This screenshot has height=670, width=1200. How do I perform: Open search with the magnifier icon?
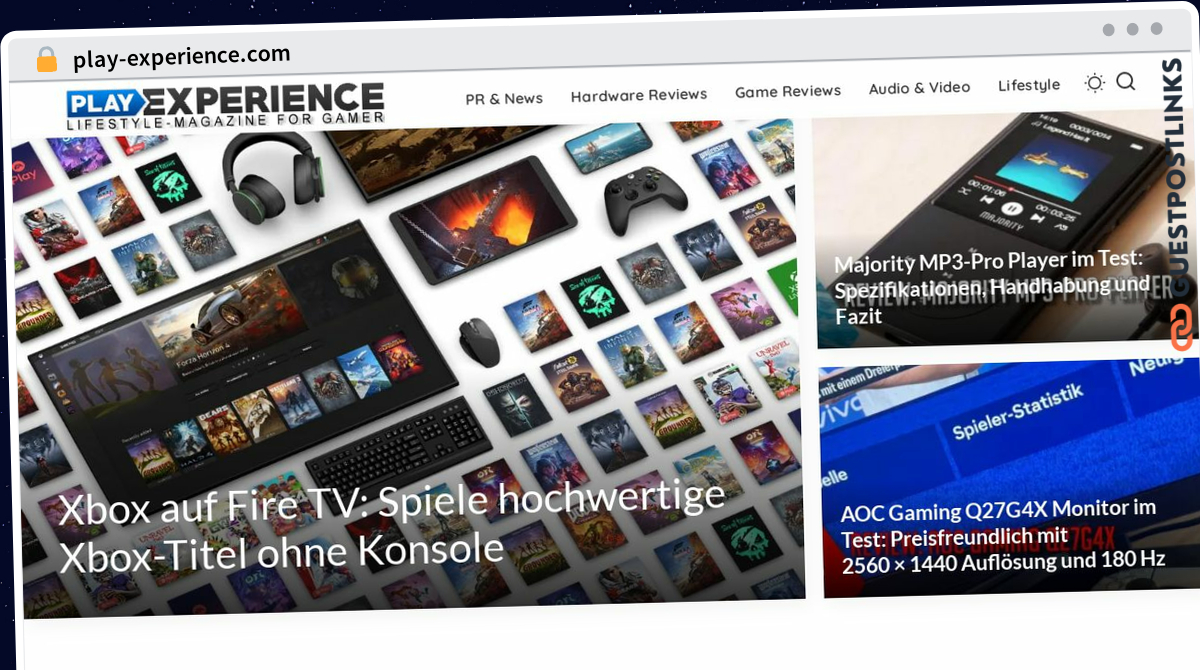tap(1126, 82)
